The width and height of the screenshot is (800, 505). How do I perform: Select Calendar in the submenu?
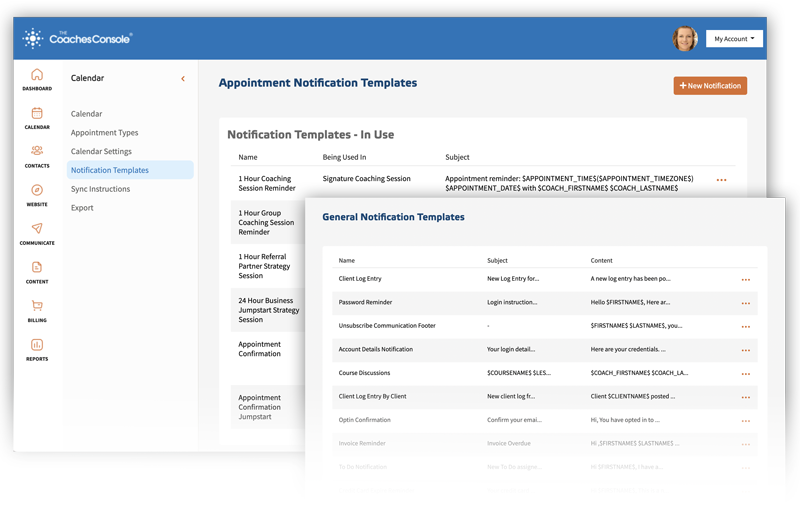[x=86, y=114]
